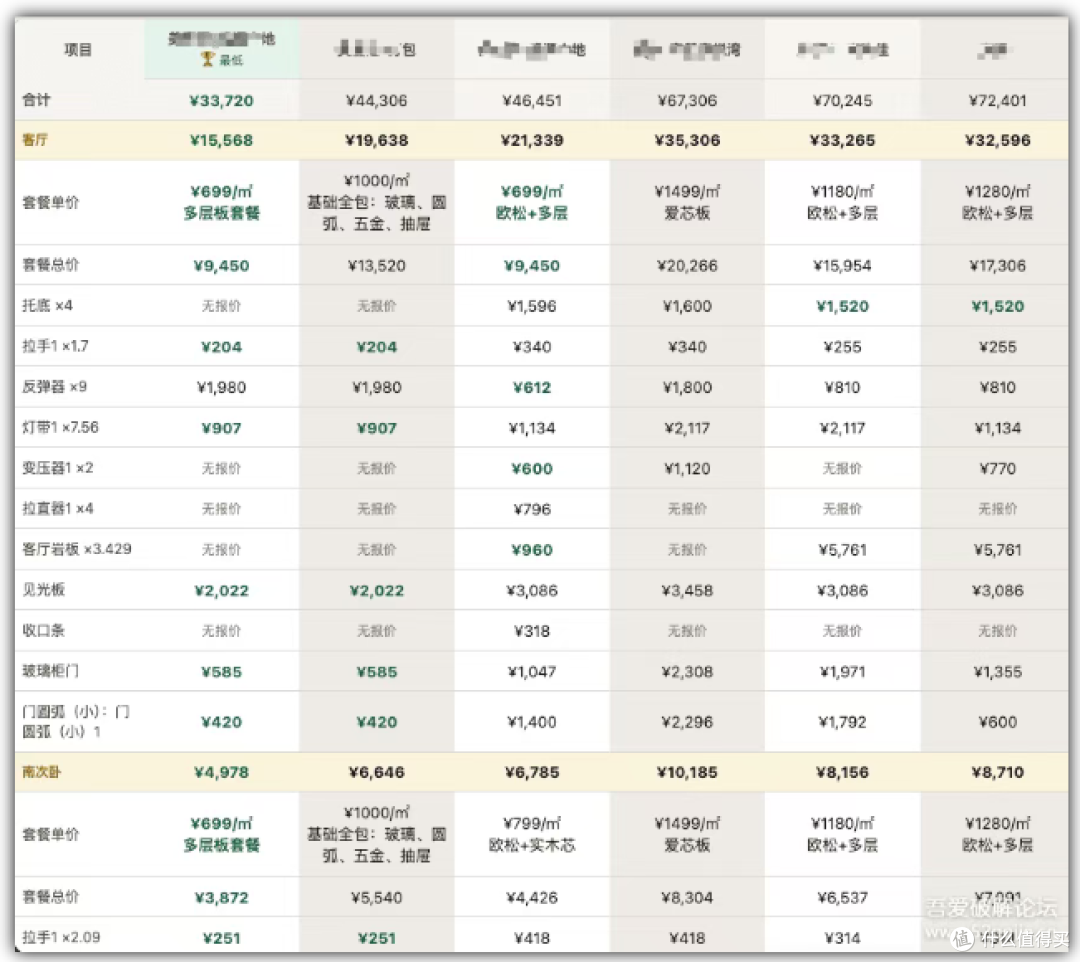The height and width of the screenshot is (962, 1080).
Task: Click the 反弹器 price ¥612
Action: pos(532,388)
